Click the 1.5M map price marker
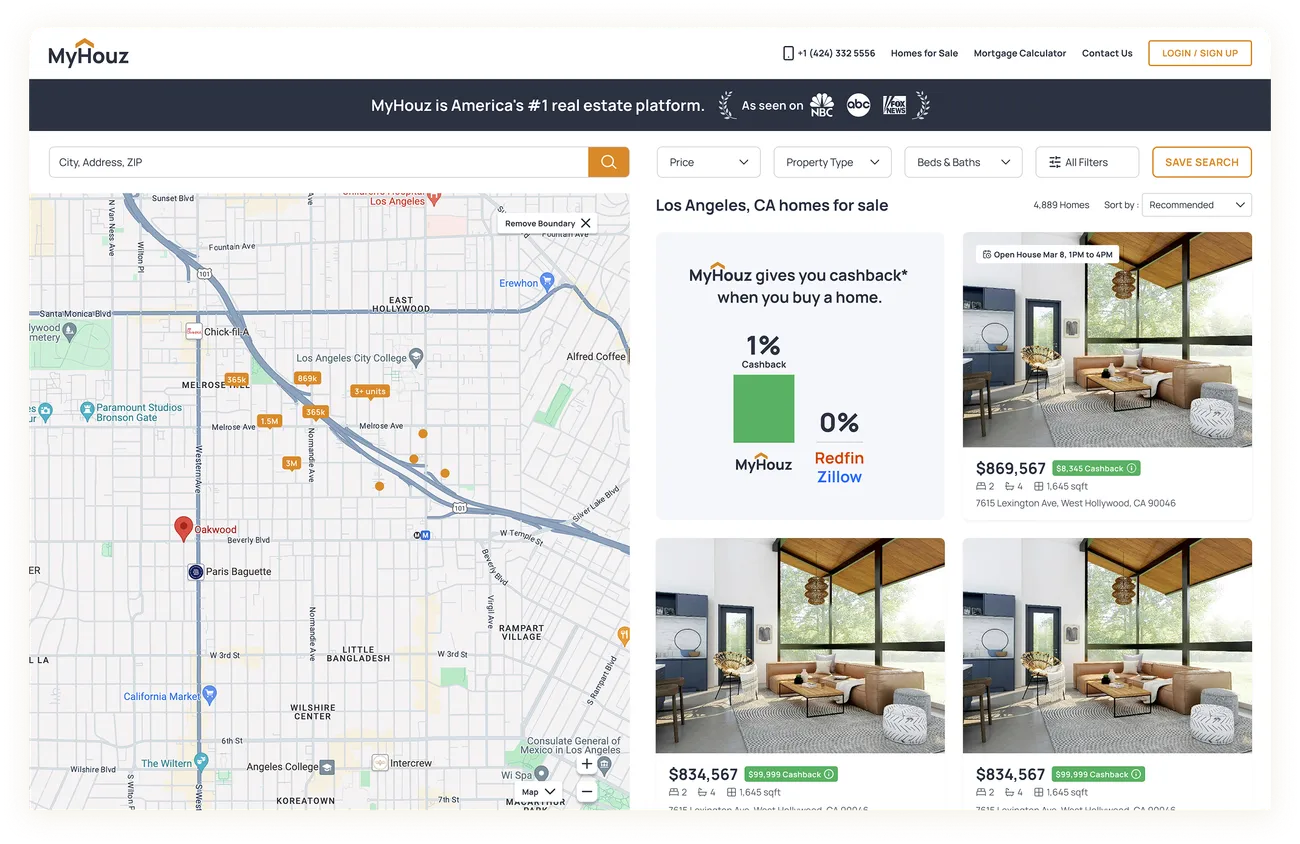1300x844 pixels. [269, 422]
